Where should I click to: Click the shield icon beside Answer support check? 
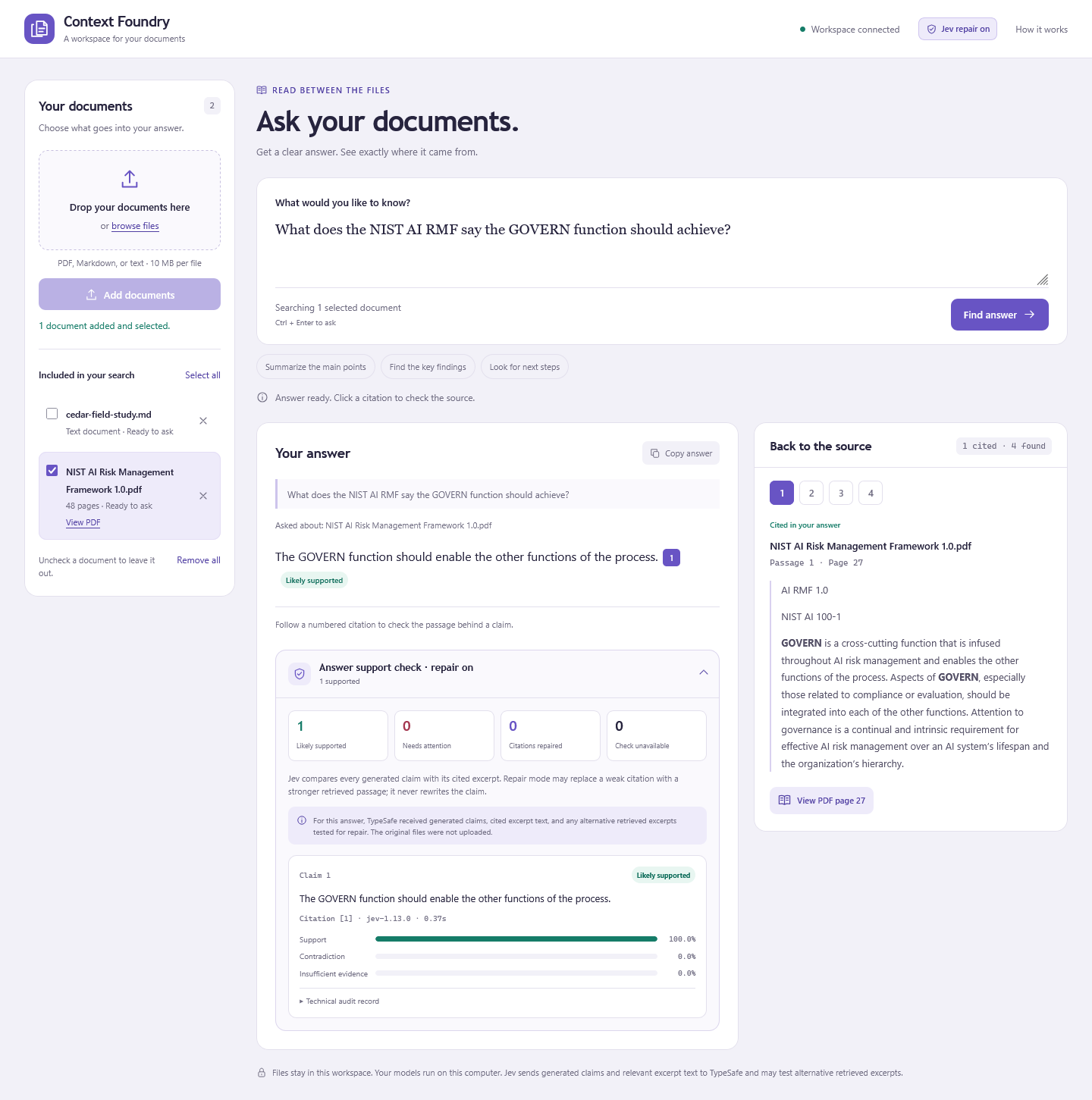(300, 673)
